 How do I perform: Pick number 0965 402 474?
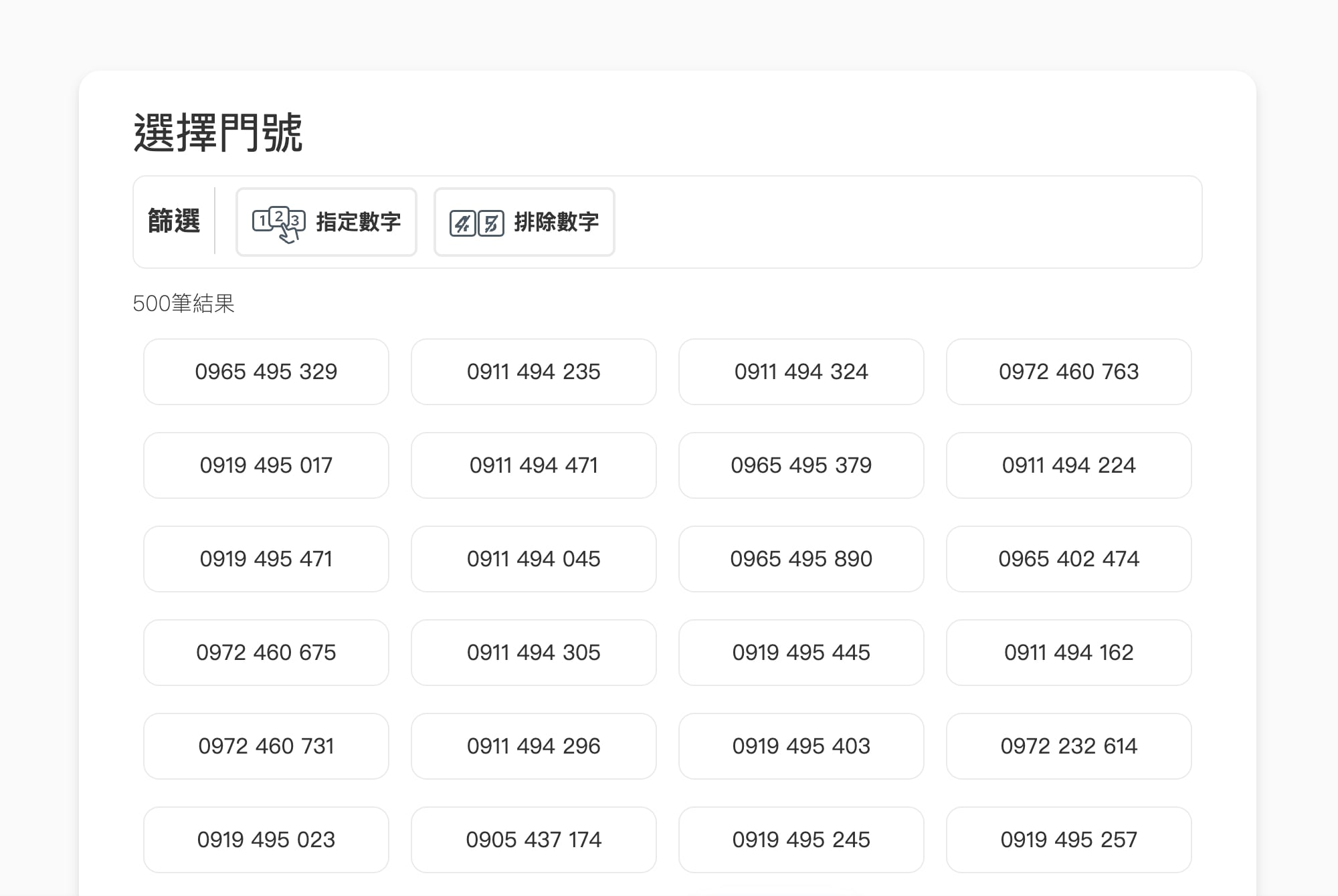click(1069, 559)
